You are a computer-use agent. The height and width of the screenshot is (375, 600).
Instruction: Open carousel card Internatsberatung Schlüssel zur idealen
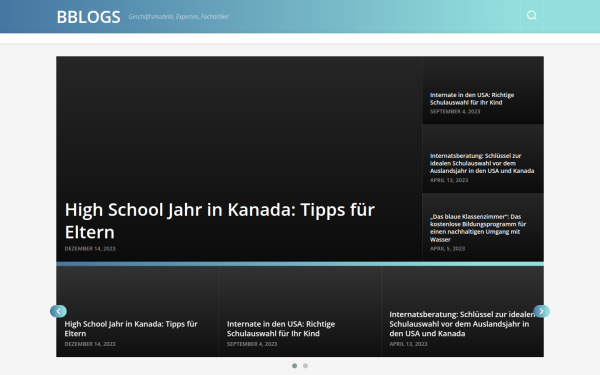coord(462,324)
